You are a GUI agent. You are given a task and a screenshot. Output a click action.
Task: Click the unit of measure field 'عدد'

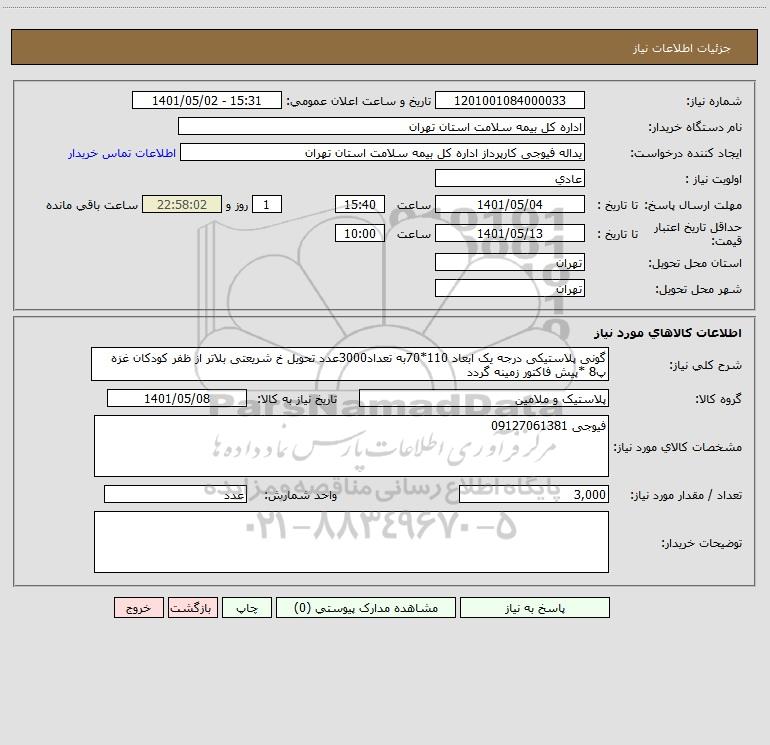175,495
